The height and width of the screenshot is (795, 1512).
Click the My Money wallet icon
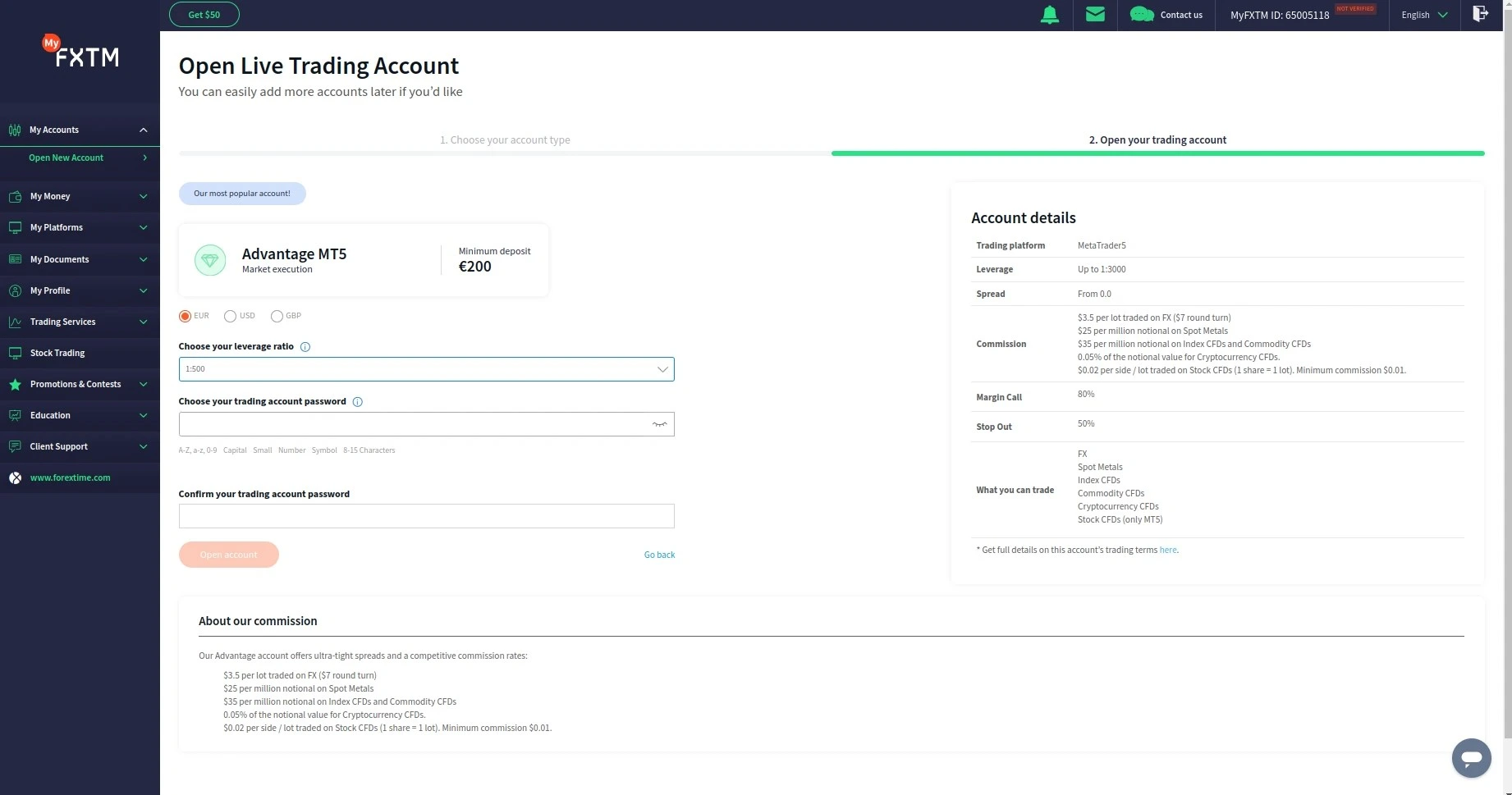(15, 196)
